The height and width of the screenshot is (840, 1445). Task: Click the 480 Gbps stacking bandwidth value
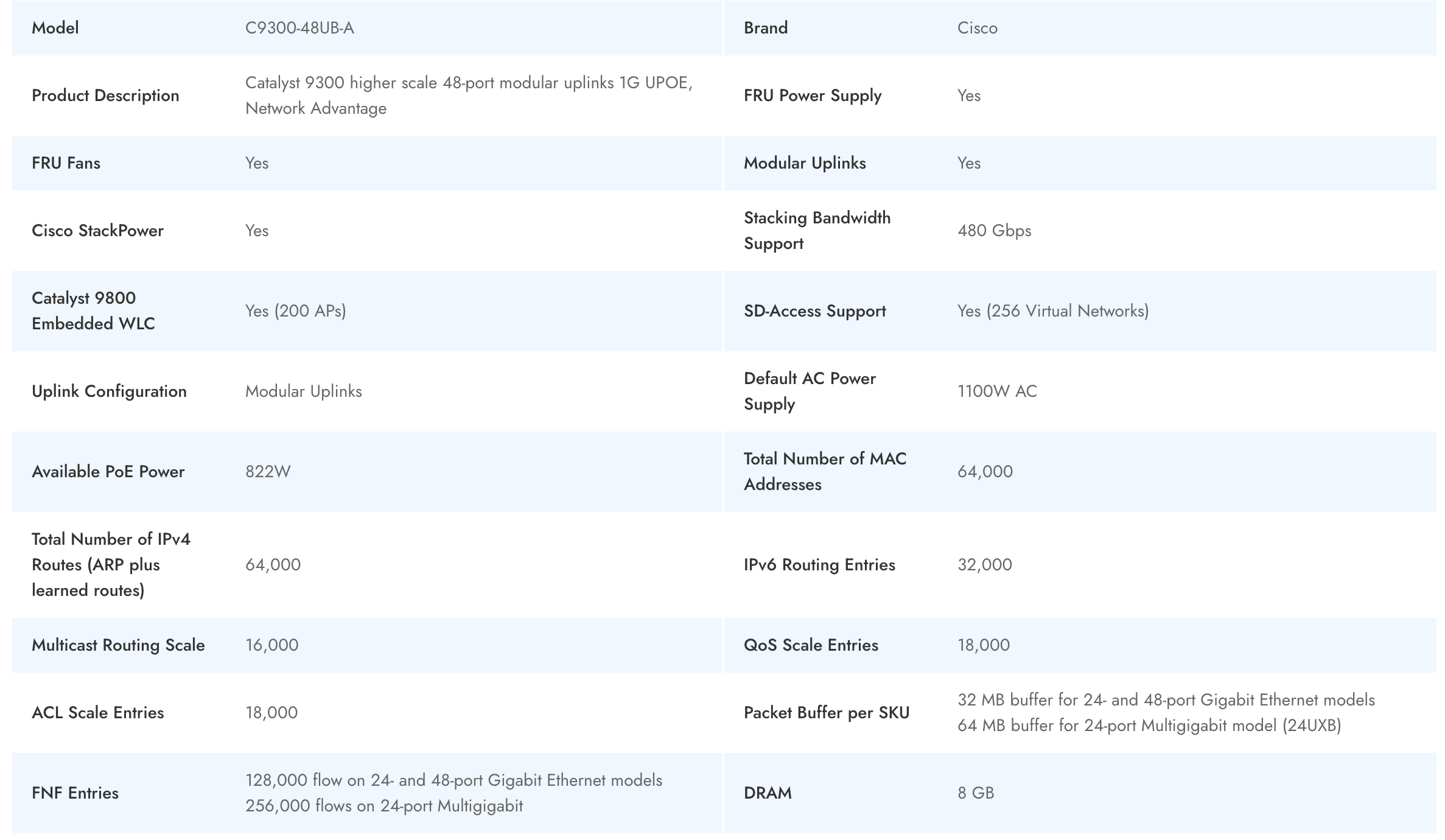coord(994,231)
